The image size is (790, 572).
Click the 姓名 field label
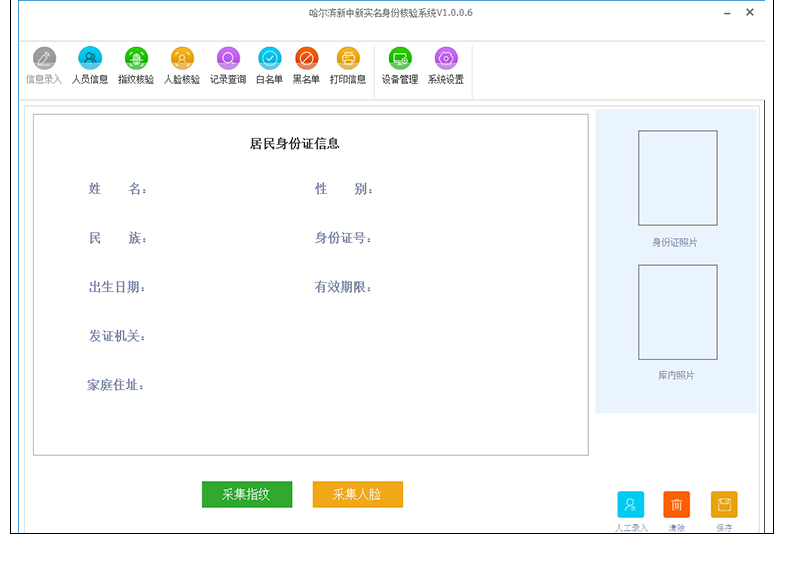117,189
